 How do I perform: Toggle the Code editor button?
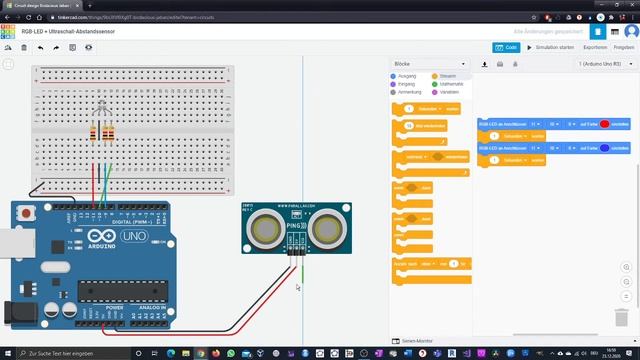pyautogui.click(x=506, y=48)
